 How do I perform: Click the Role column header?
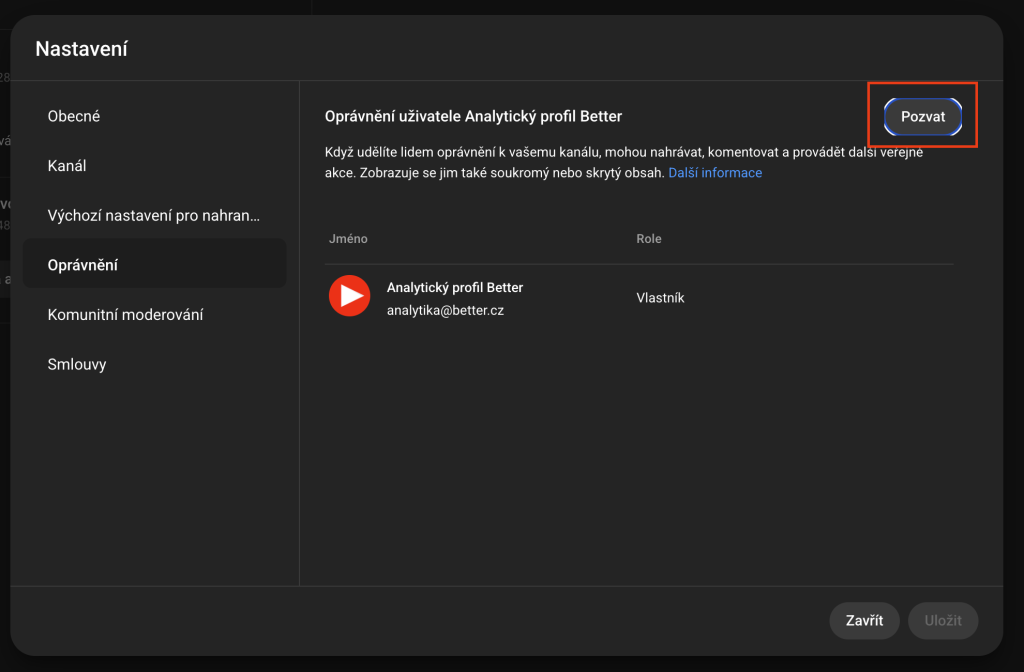coord(648,239)
